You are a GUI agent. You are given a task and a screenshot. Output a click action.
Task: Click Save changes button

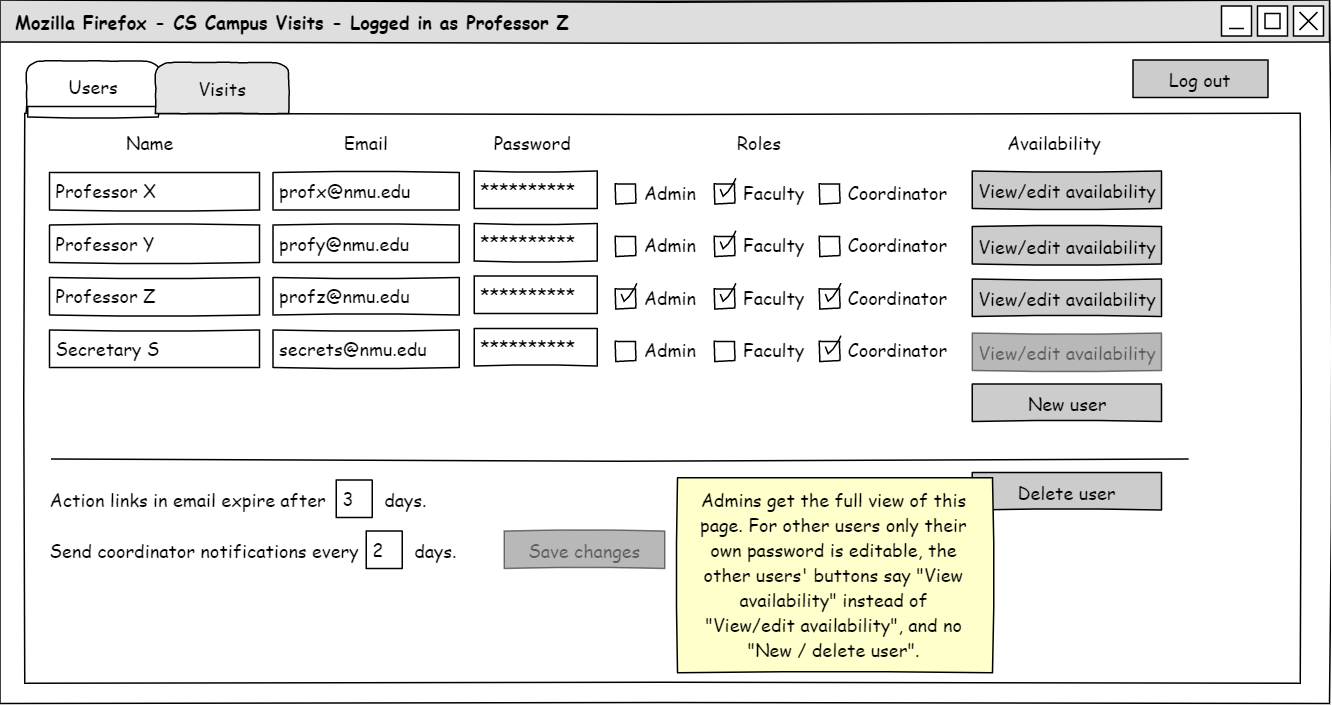pos(584,551)
